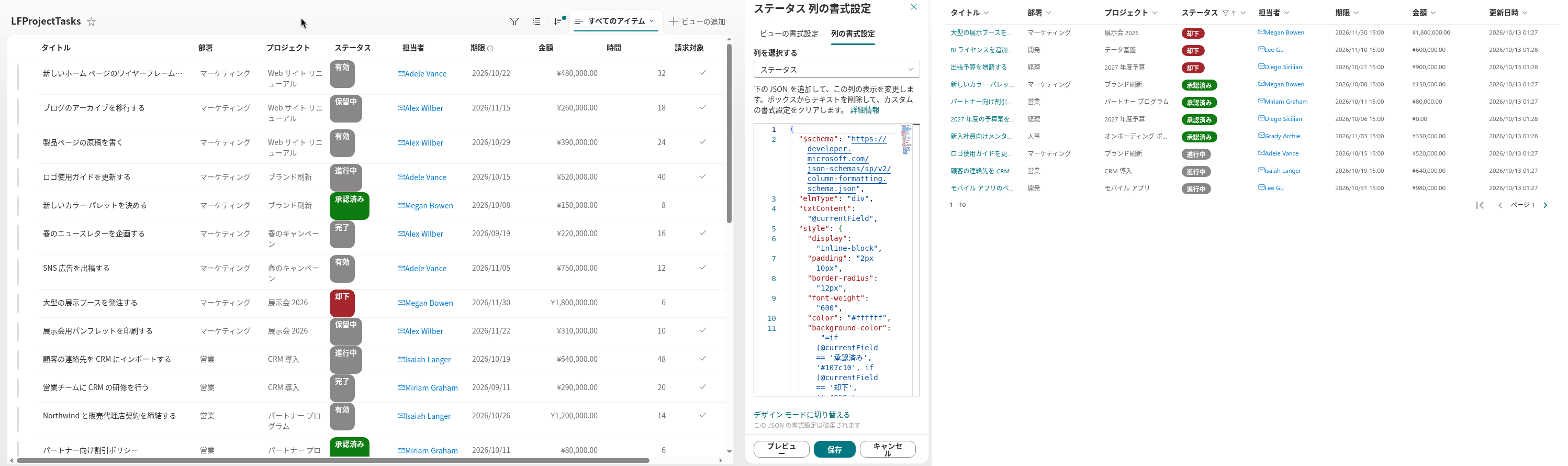1568x466 pixels.
Task: Expand the 列を選択する combo box showing ステータス
Action: [x=836, y=70]
